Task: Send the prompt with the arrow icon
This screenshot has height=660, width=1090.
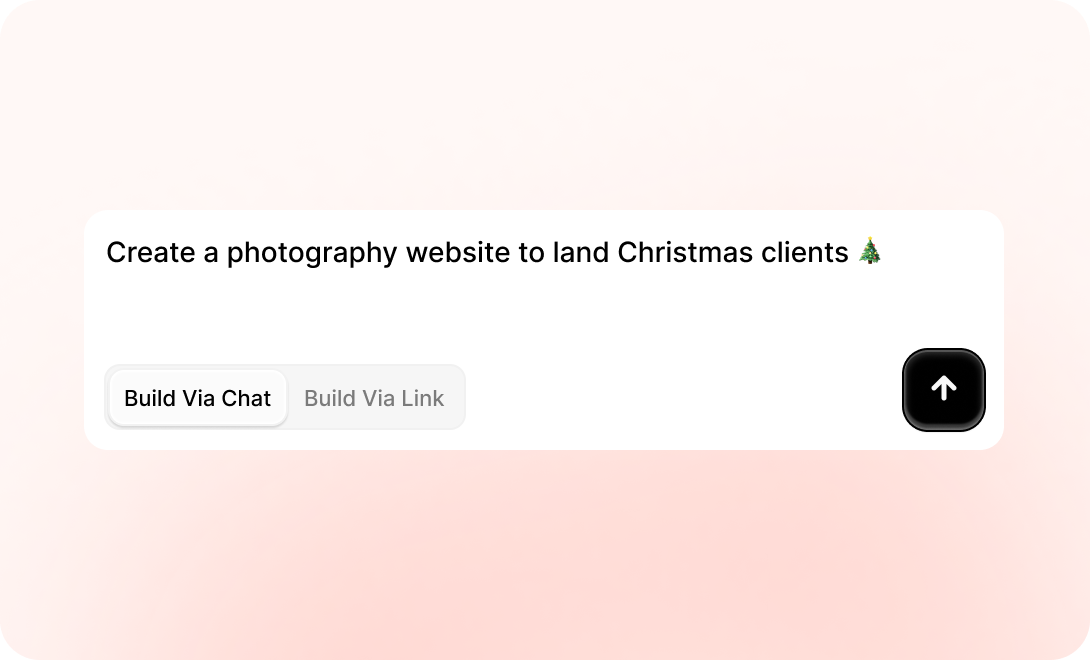Action: pyautogui.click(x=943, y=390)
